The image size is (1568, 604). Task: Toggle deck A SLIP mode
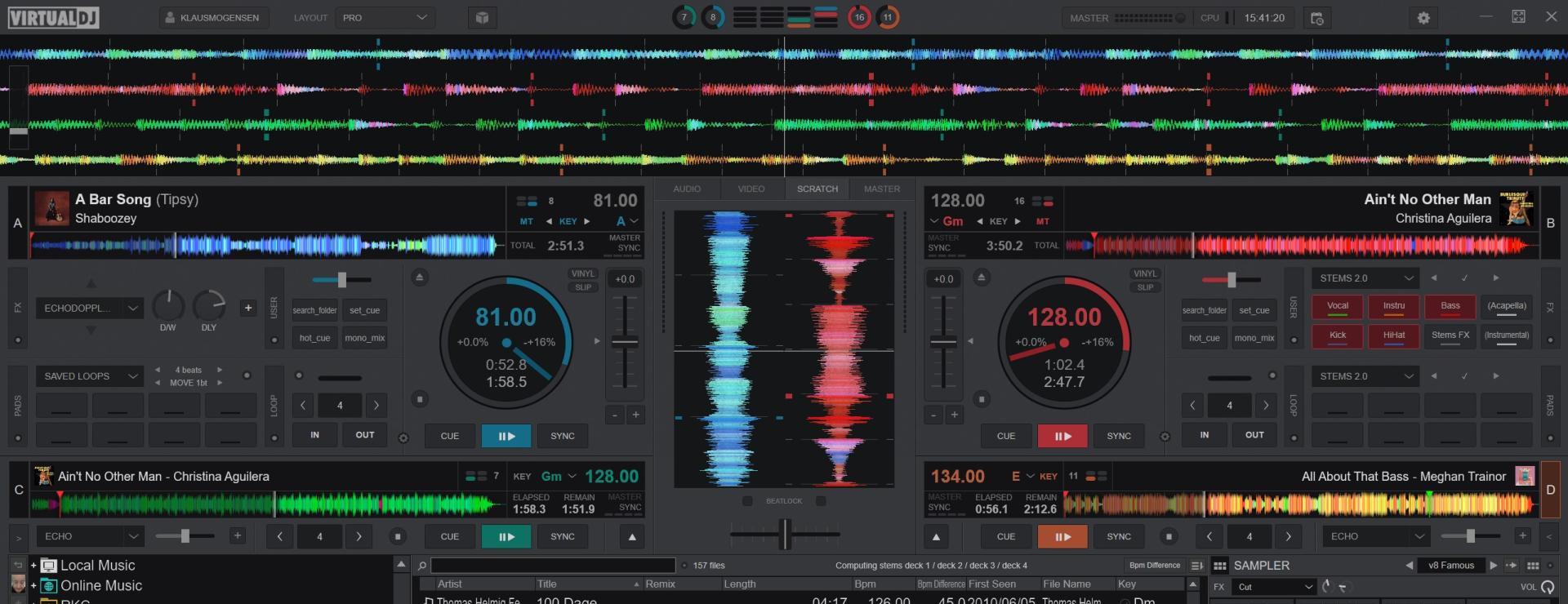(x=582, y=287)
